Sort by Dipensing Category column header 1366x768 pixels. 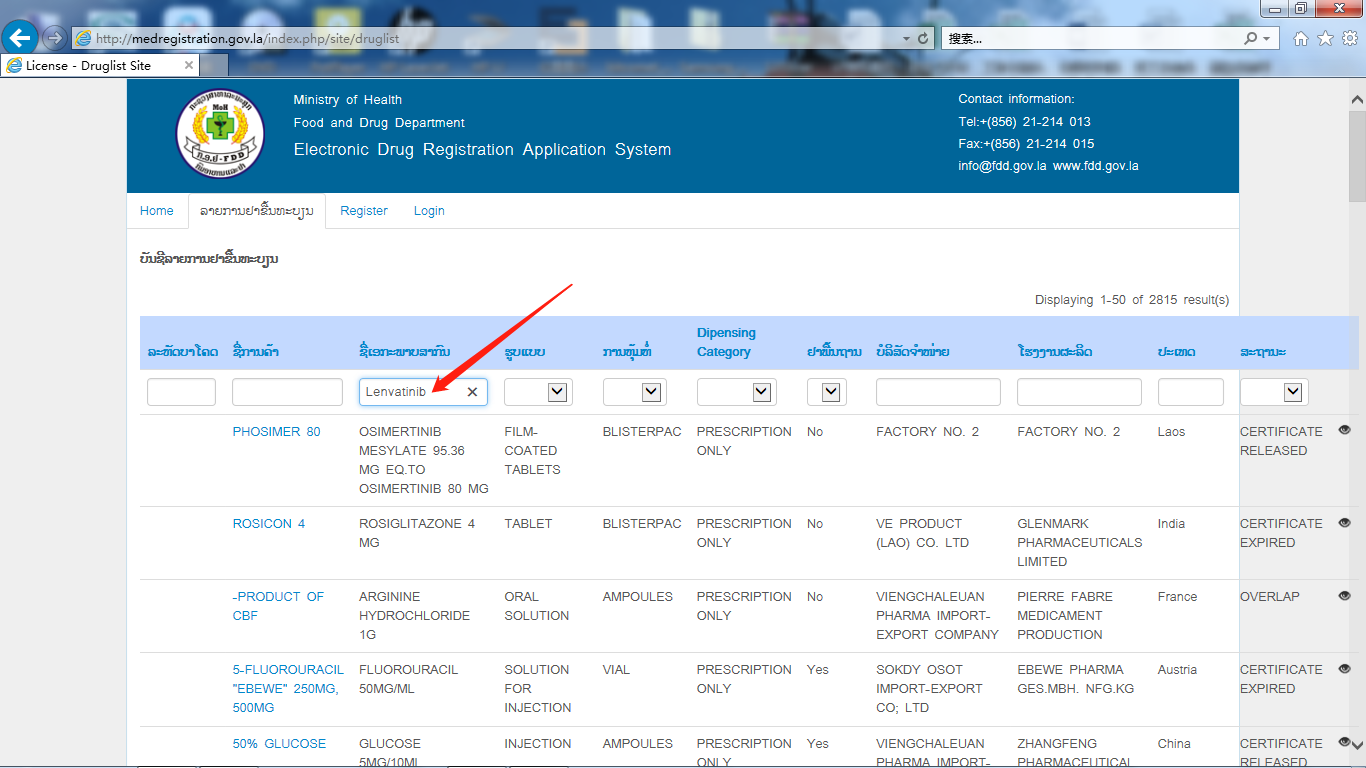point(726,342)
